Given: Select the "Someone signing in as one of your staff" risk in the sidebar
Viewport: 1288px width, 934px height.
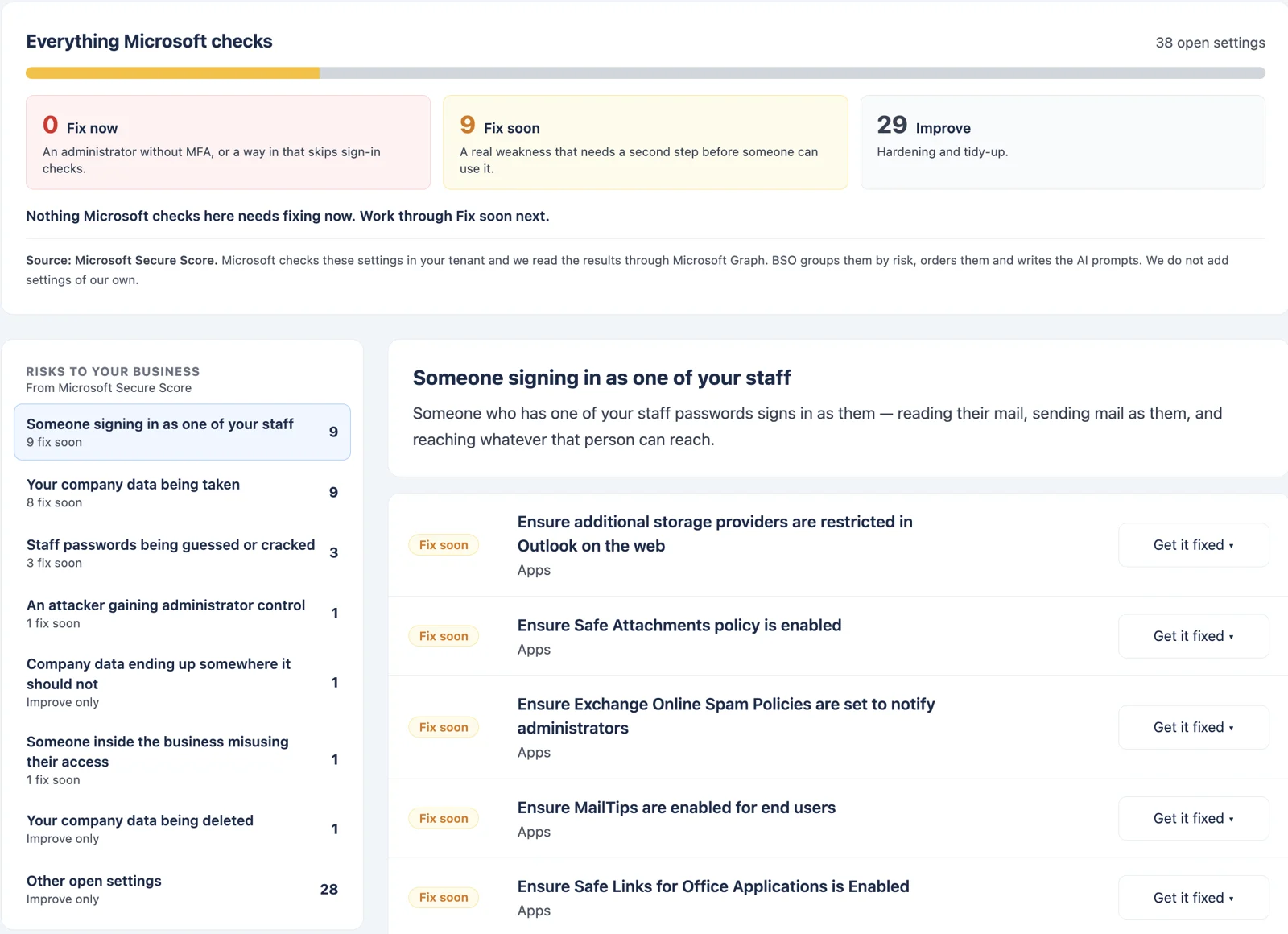Looking at the screenshot, I should pos(182,432).
